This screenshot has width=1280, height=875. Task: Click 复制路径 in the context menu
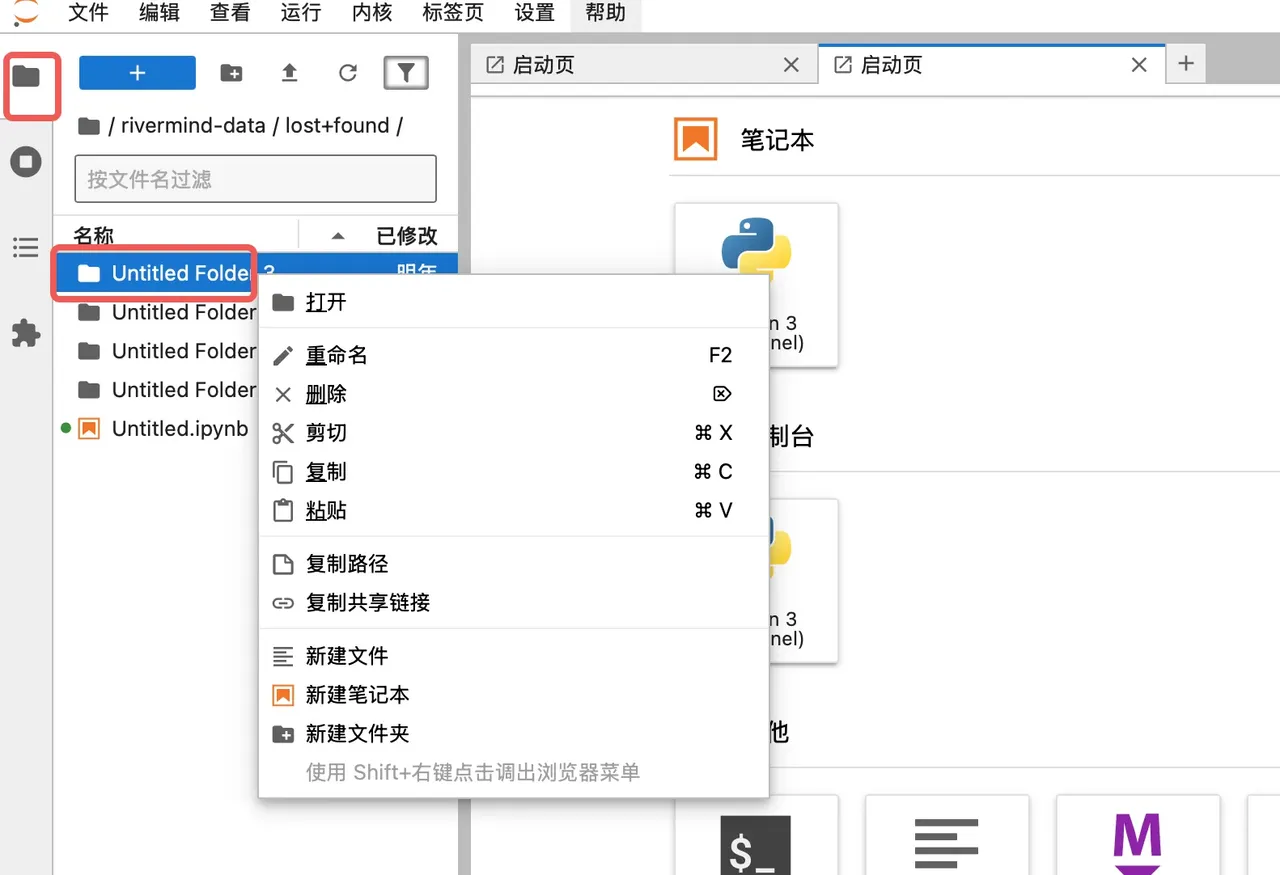[x=347, y=564]
